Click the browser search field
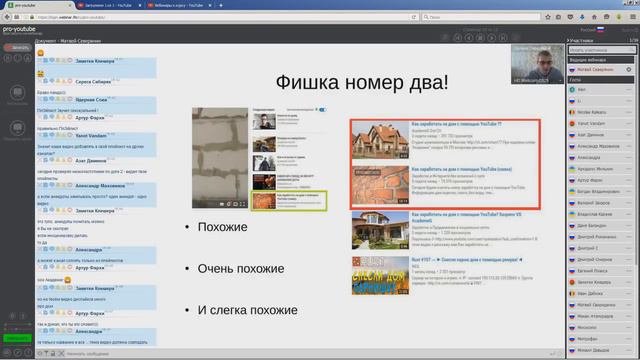This screenshot has height=360, width=640. coord(481,17)
